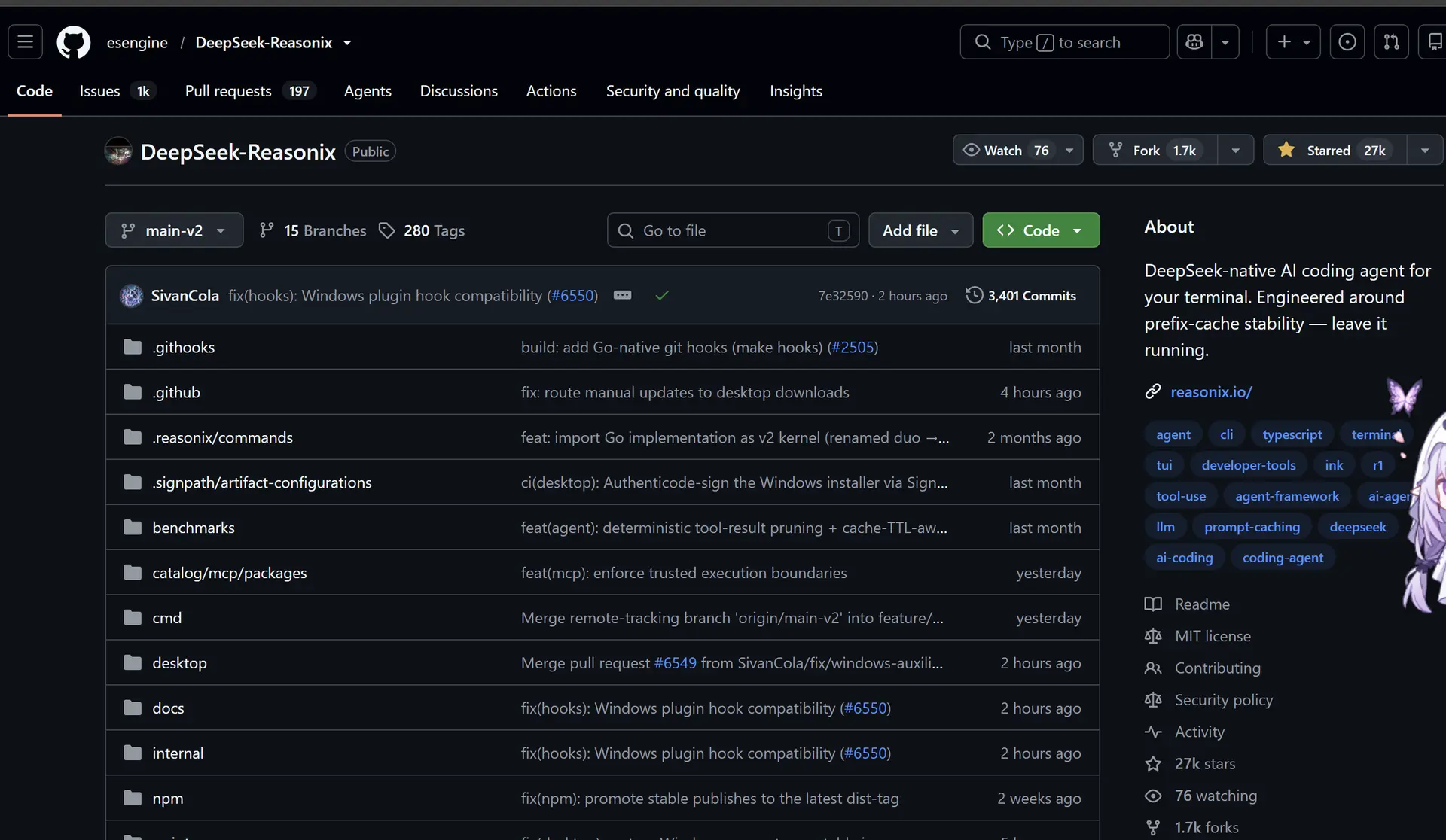Click the benchmarks folder icon
Image resolution: width=1446 pixels, height=840 pixels.
pyautogui.click(x=133, y=528)
